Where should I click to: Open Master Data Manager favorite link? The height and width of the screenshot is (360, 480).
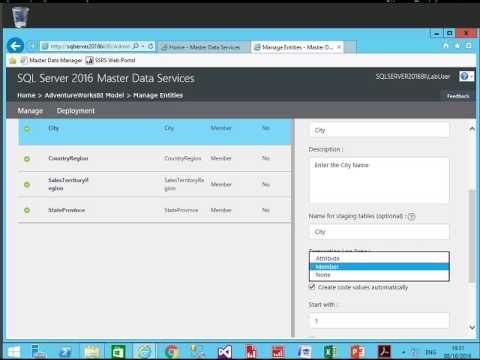[52, 60]
